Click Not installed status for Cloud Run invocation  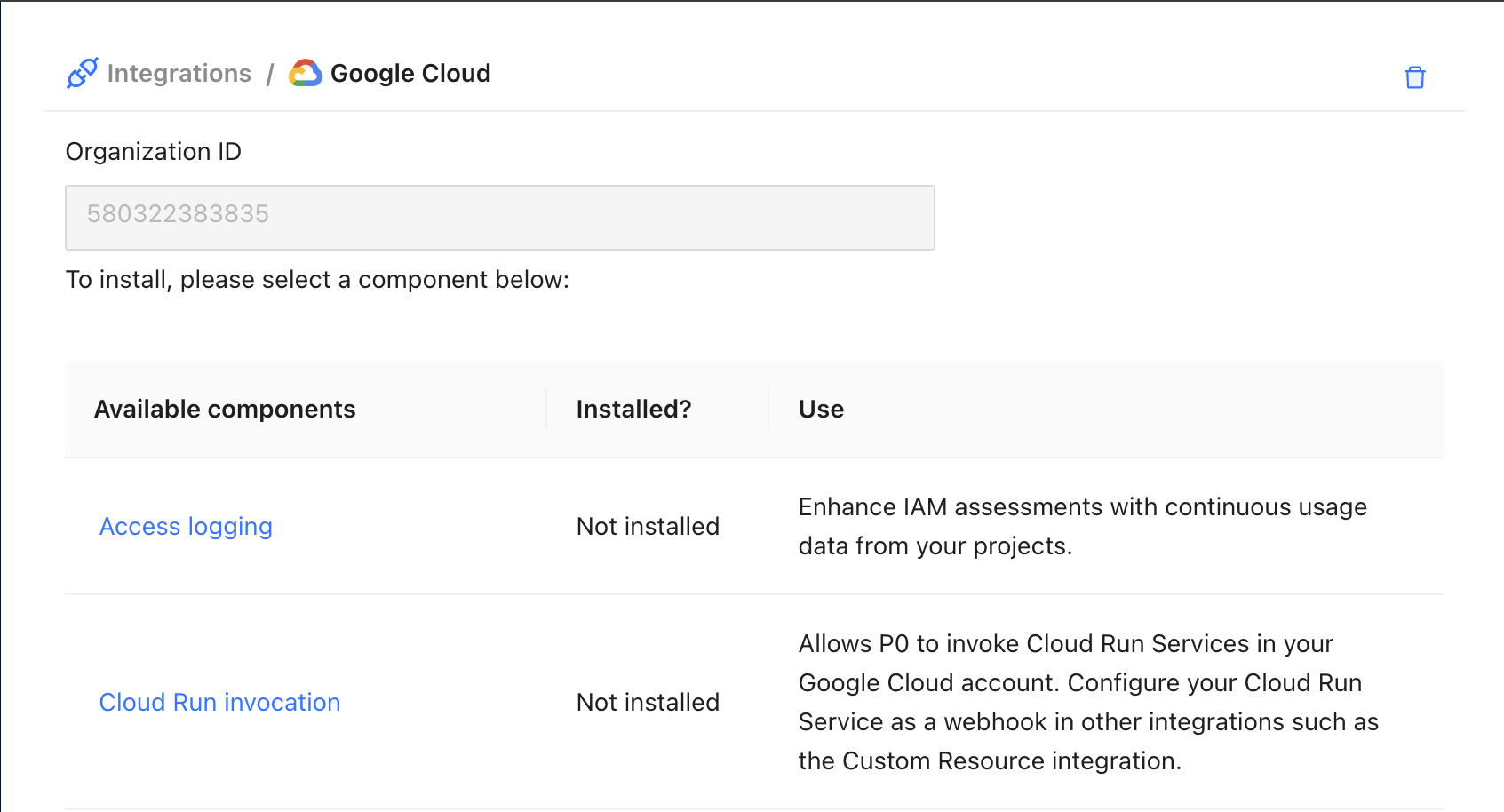pyautogui.click(x=648, y=703)
